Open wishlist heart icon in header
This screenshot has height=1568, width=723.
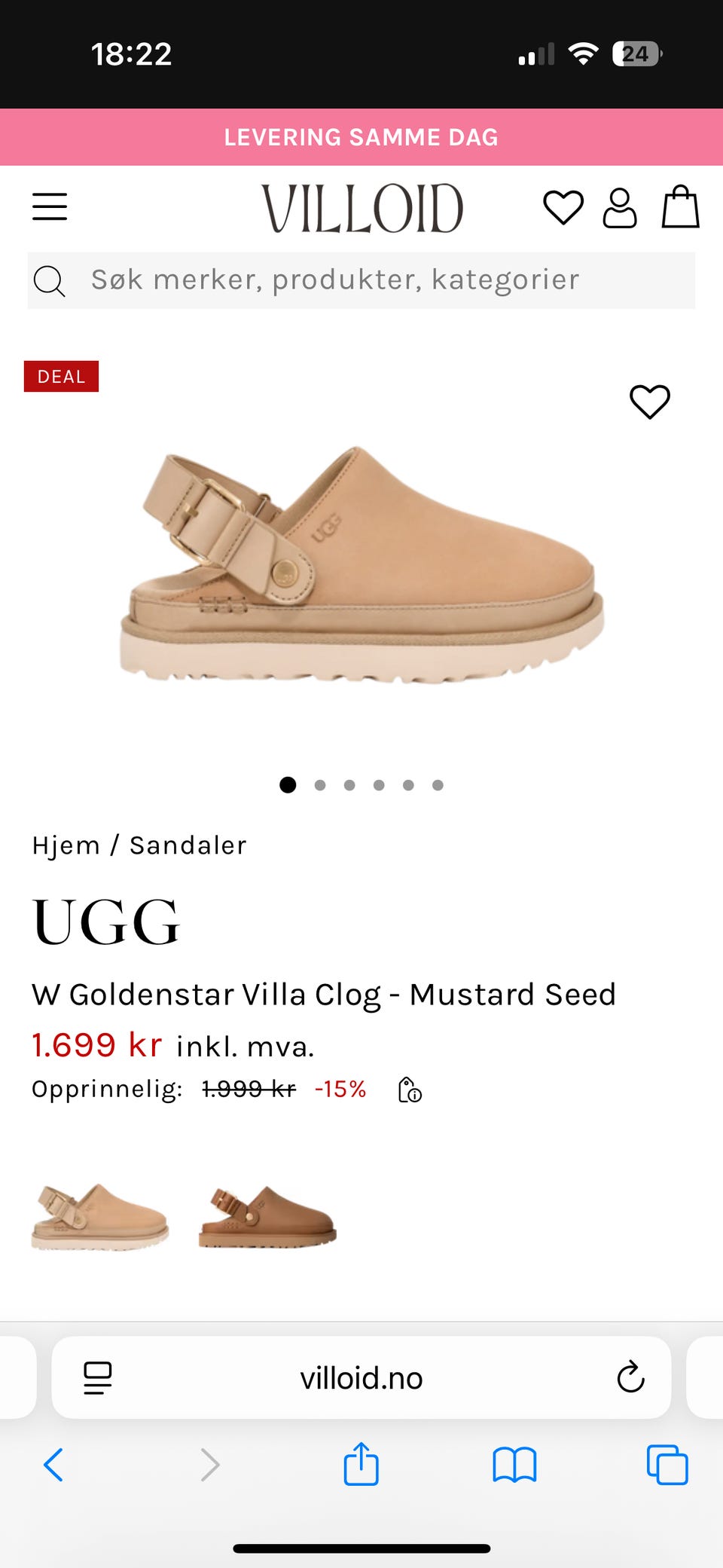click(563, 208)
